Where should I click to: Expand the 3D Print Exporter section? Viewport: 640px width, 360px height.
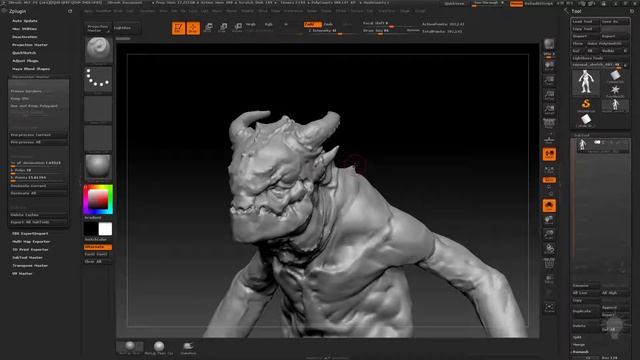[x=30, y=249]
